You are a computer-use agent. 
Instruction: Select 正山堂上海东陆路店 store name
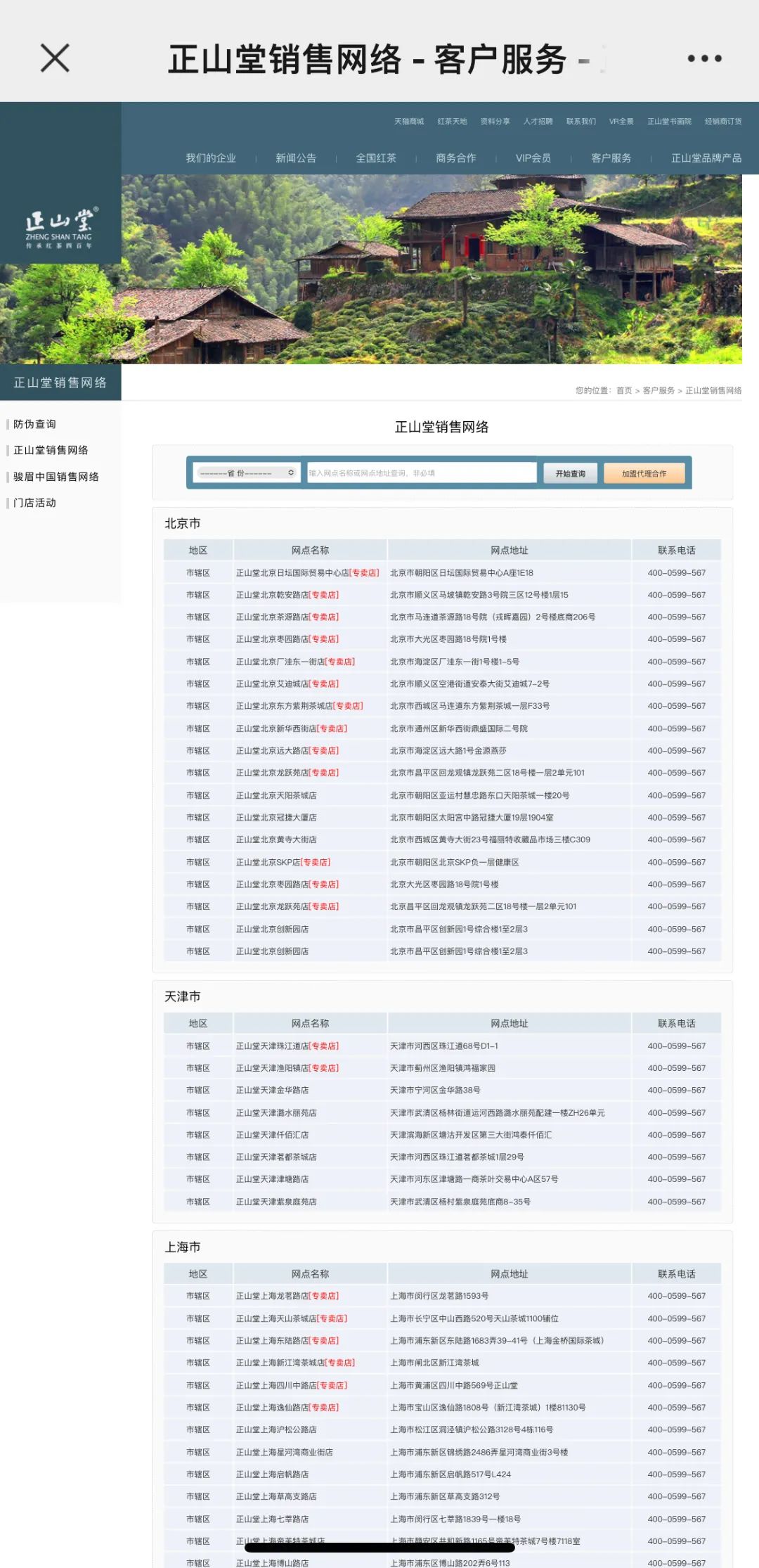tap(272, 1341)
